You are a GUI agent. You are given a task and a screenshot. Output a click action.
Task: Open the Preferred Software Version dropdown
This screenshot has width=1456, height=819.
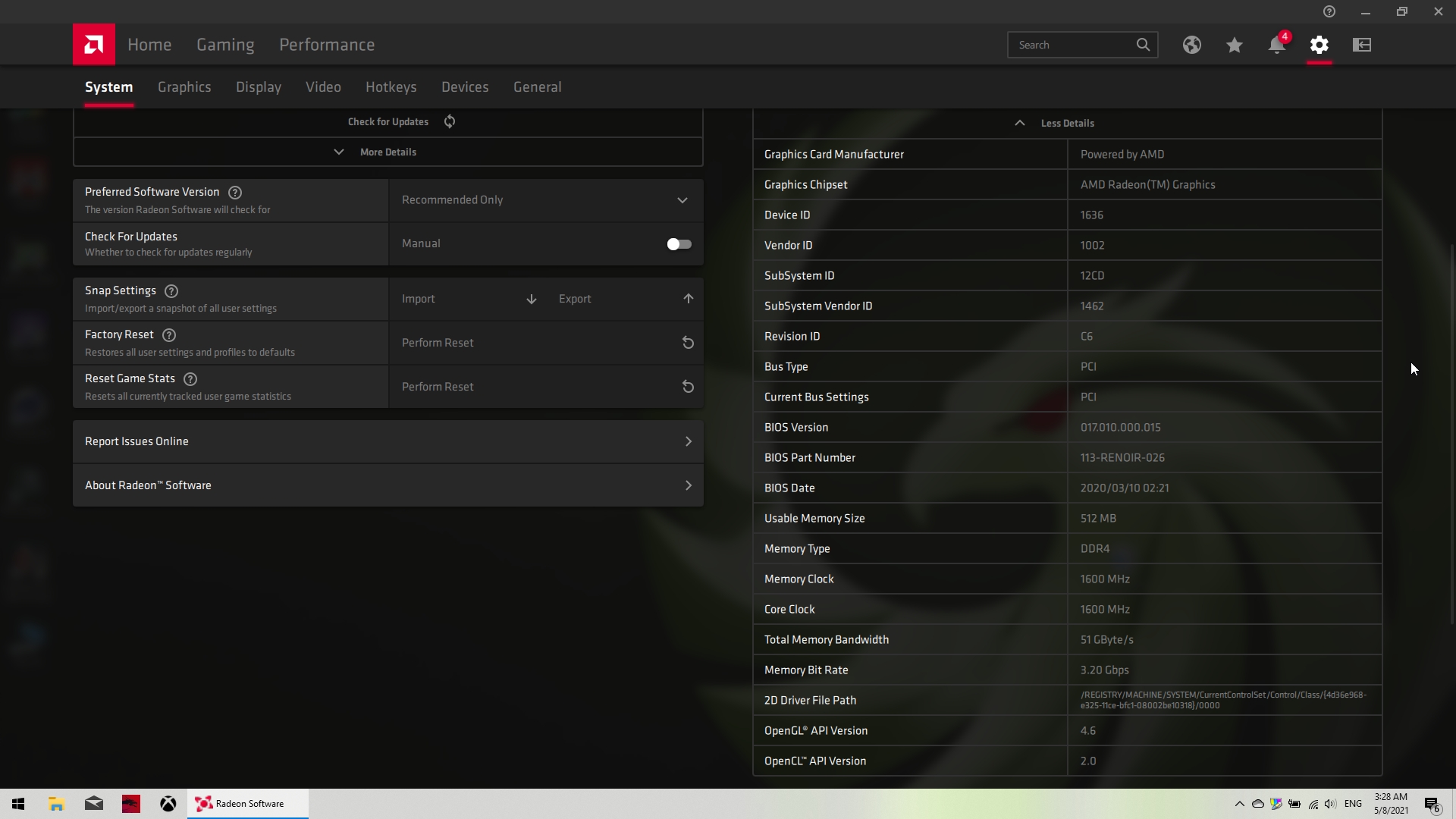tap(545, 200)
